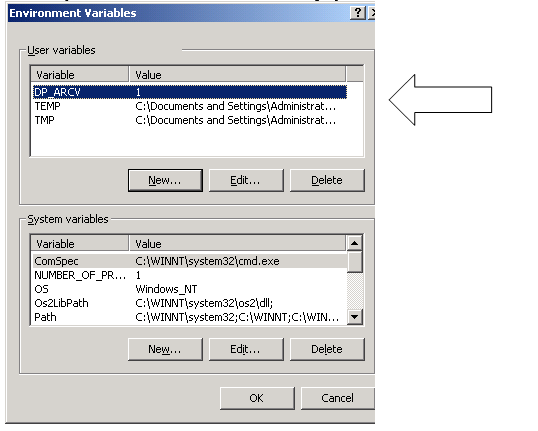This screenshot has height=431, width=538.
Task: Edit the selected user variable
Action: (246, 180)
